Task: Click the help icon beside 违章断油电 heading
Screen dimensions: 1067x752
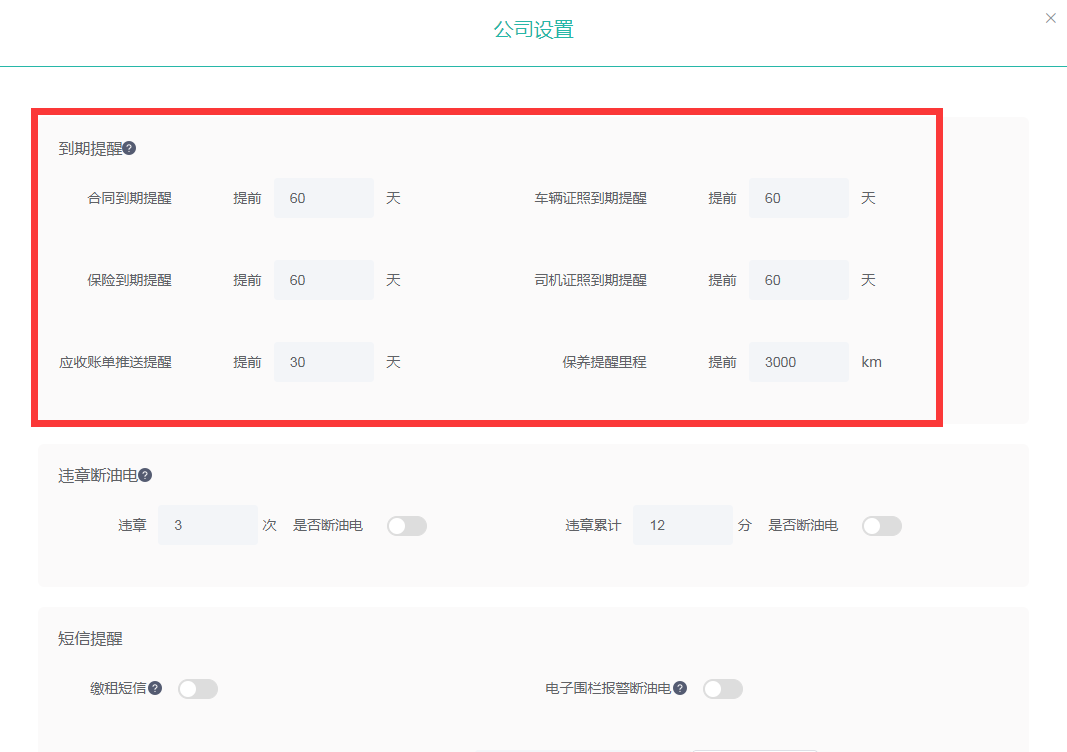Action: point(145,476)
